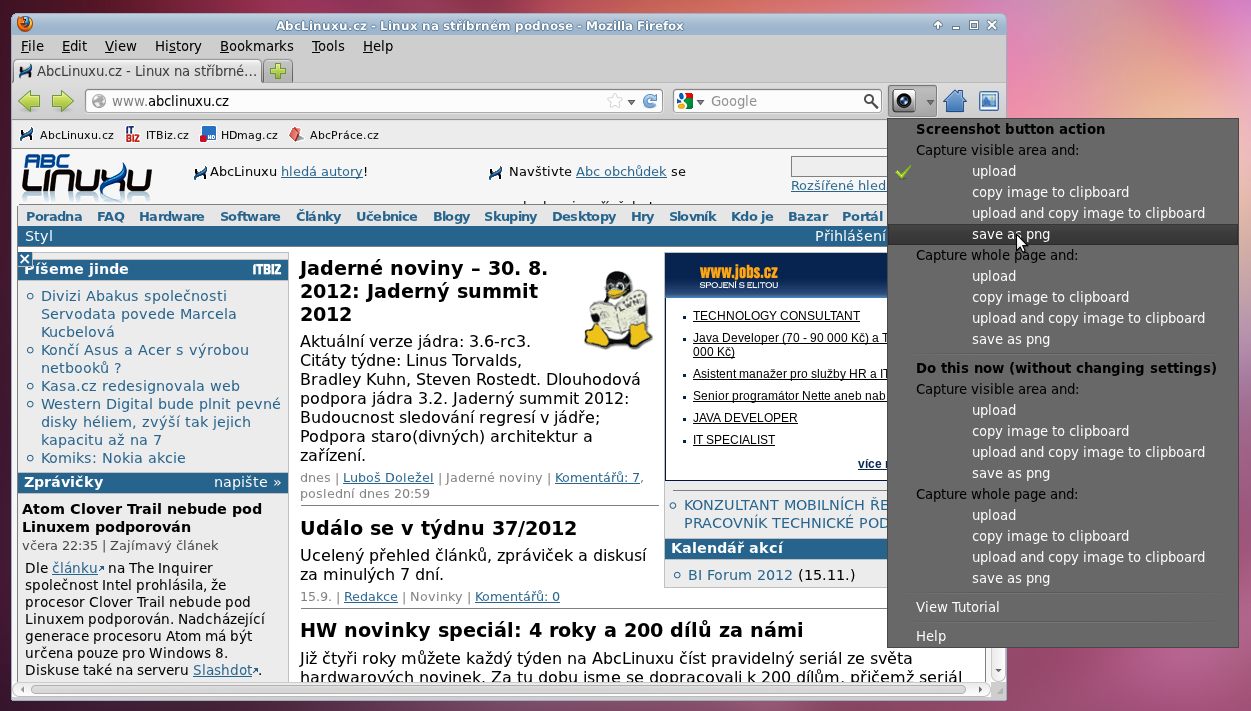The image size is (1251, 711).
Task: Click the ABC Linuxu site logo
Action: pos(87,176)
